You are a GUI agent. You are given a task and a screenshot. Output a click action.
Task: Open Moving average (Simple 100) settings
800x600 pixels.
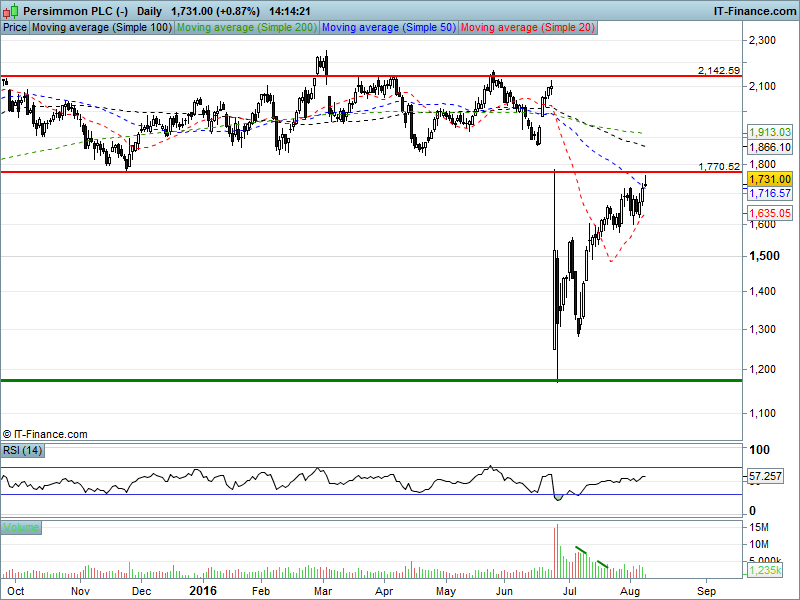pyautogui.click(x=102, y=28)
